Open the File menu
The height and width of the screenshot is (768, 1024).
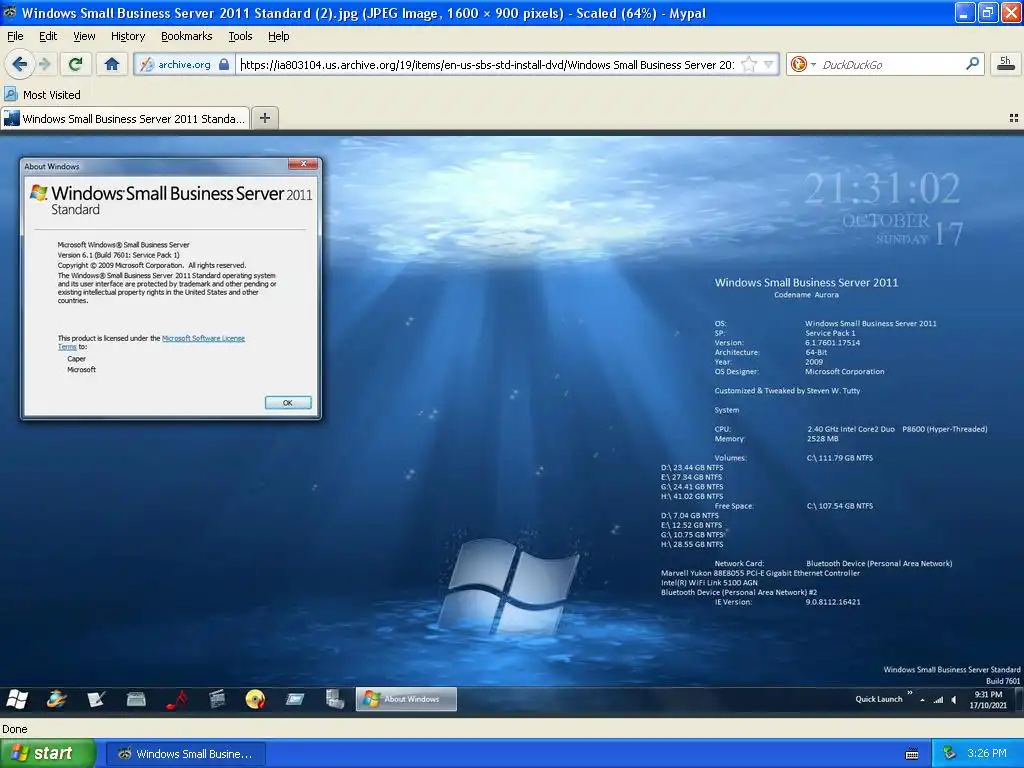15,36
